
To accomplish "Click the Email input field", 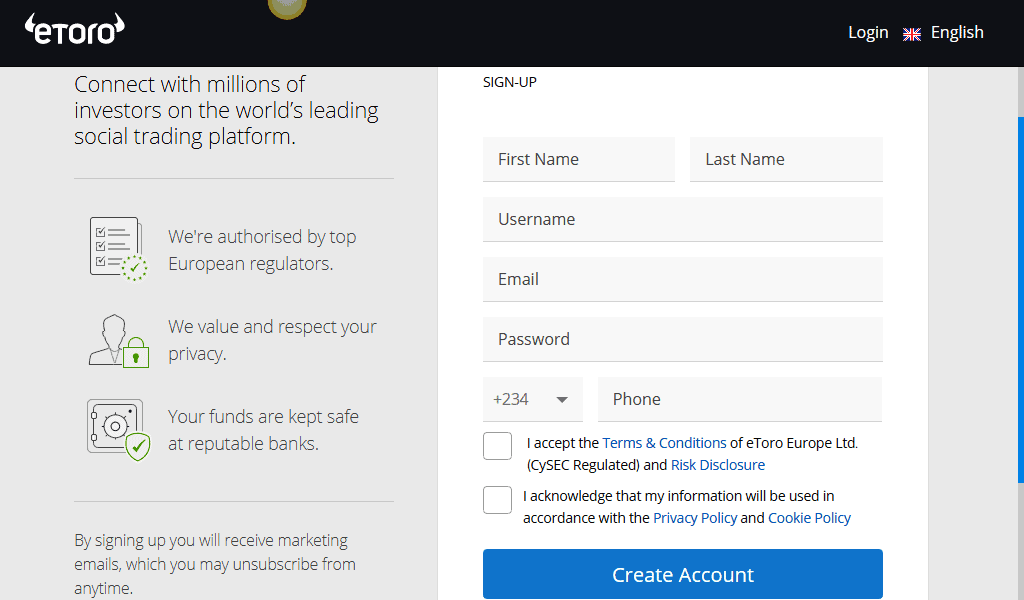I will 683,279.
